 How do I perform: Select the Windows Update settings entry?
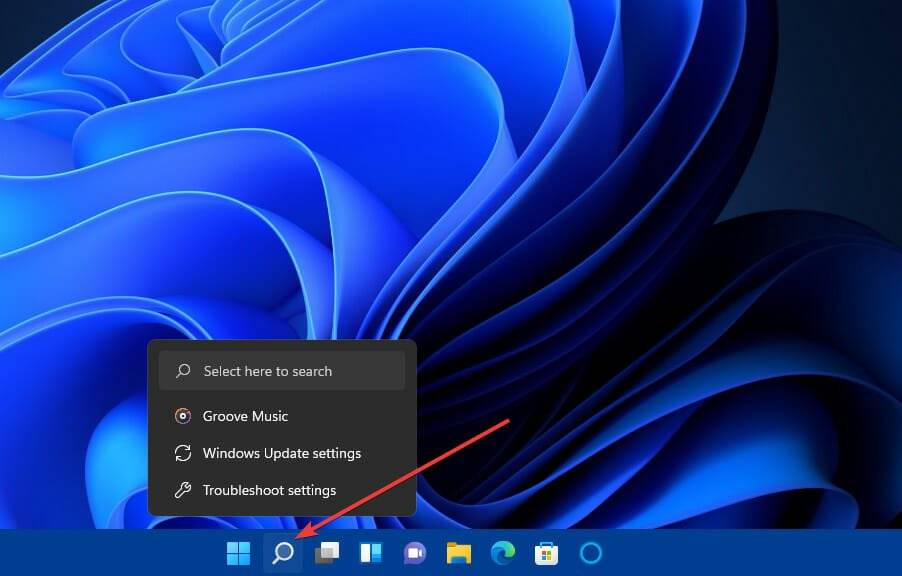[281, 453]
